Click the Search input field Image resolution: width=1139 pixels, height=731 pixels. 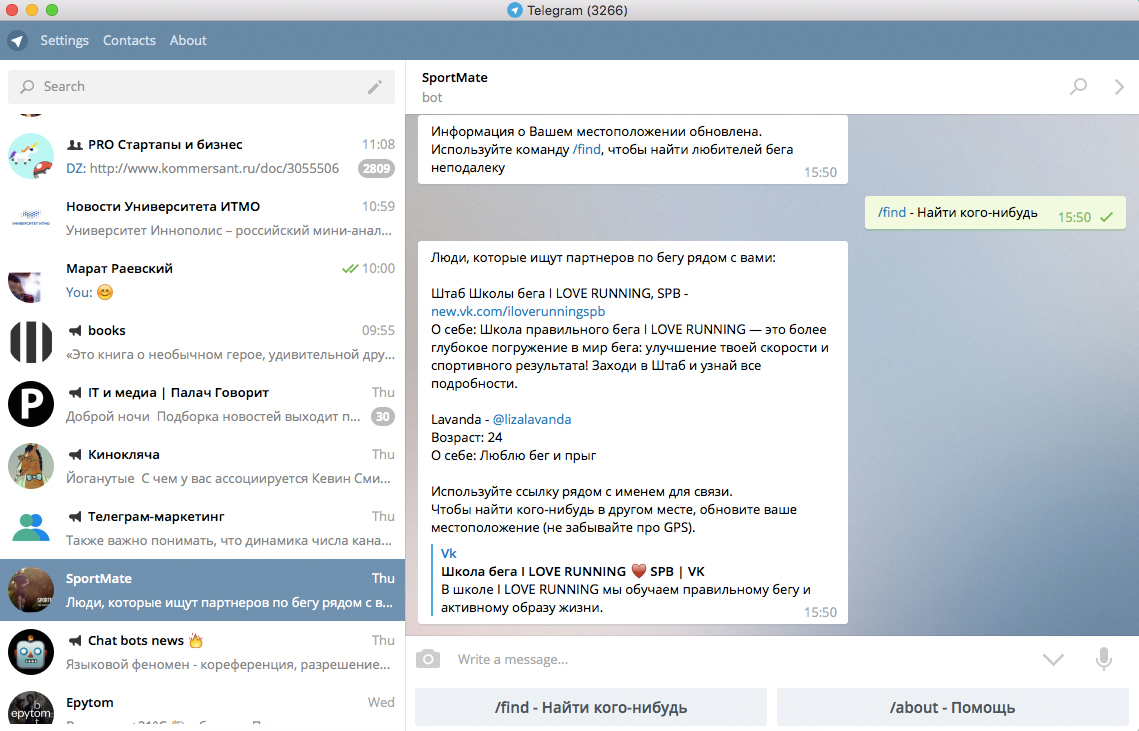[x=190, y=87]
